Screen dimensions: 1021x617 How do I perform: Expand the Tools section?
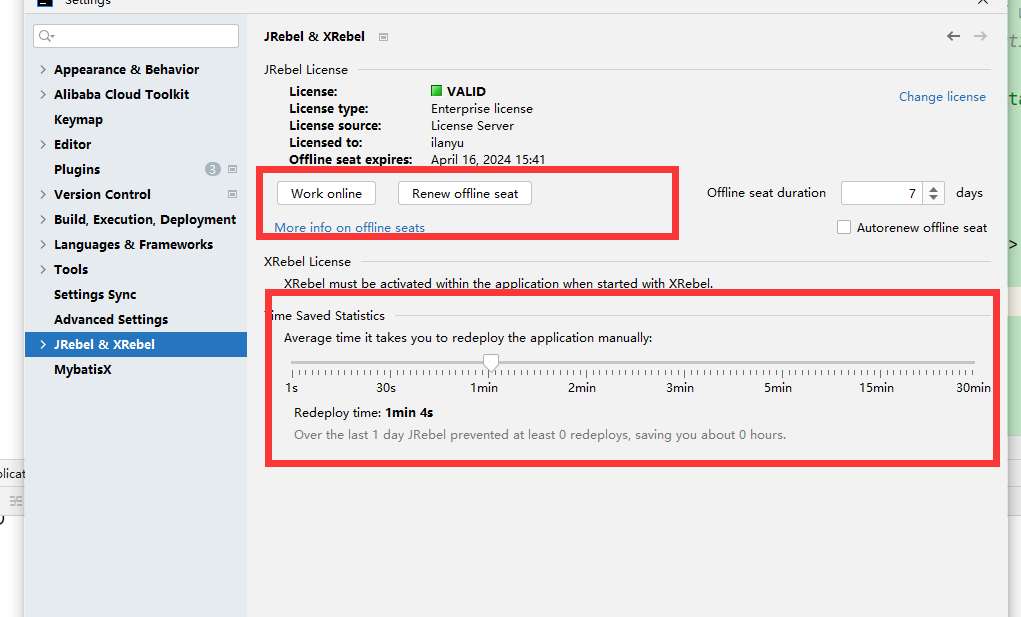[x=43, y=269]
